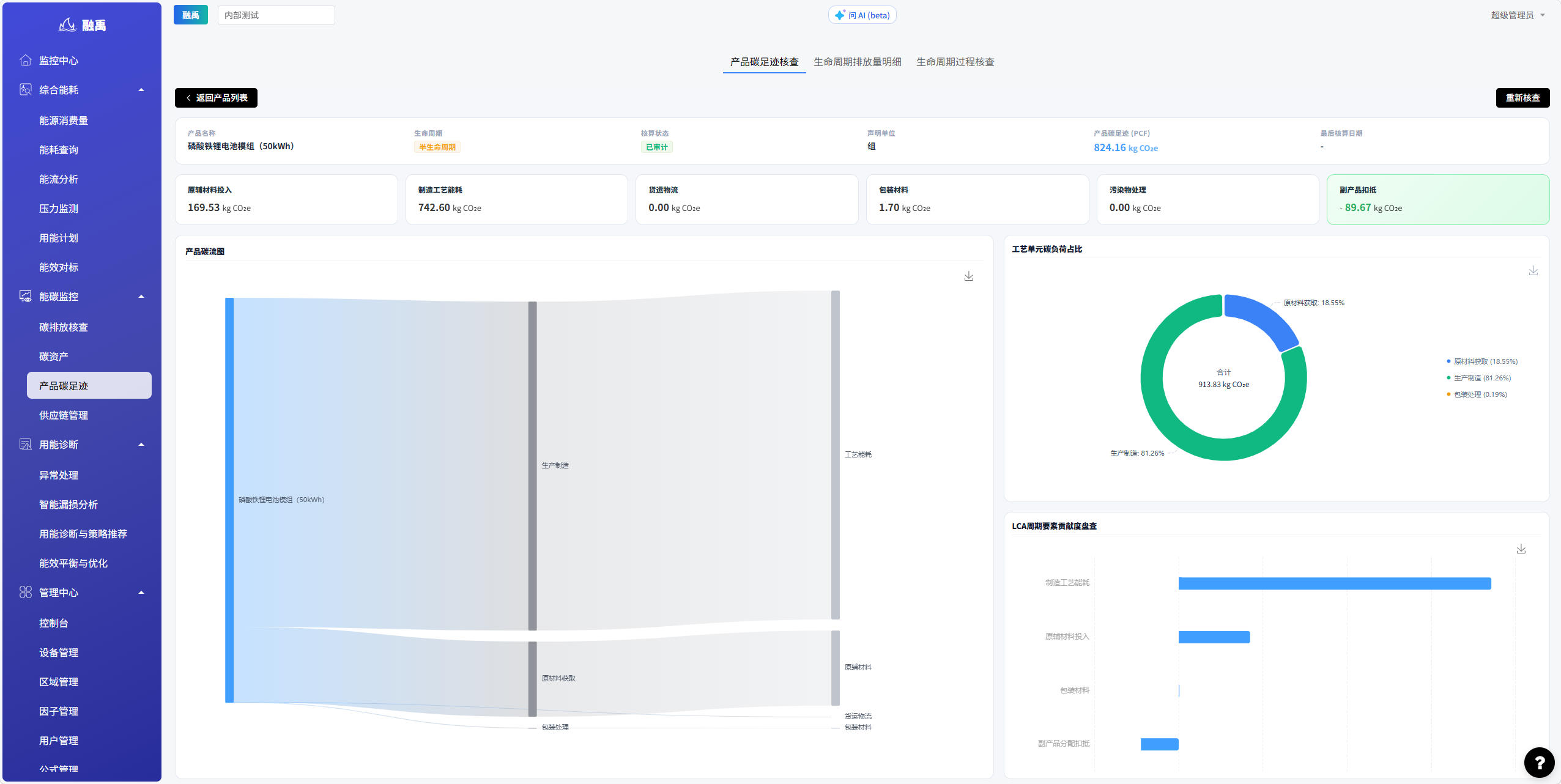Image resolution: width=1561 pixels, height=784 pixels.
Task: Click the 管理中心 grid icon
Action: pos(26,592)
